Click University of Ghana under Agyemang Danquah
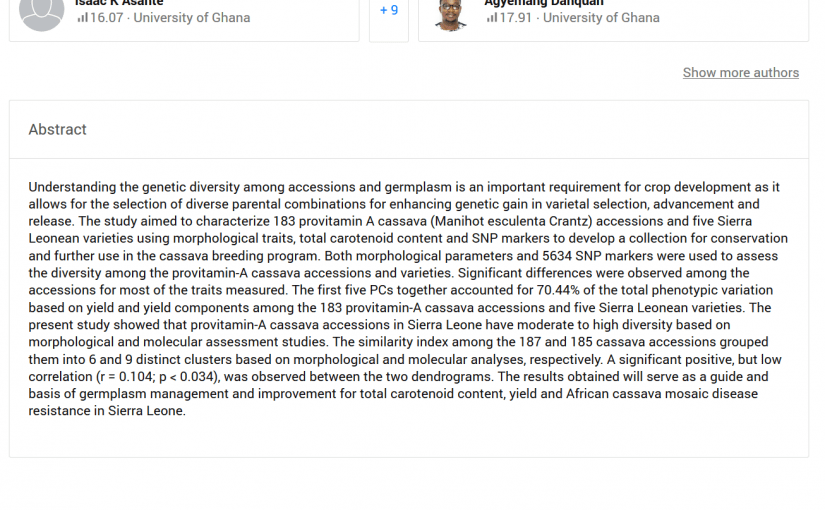 [601, 18]
